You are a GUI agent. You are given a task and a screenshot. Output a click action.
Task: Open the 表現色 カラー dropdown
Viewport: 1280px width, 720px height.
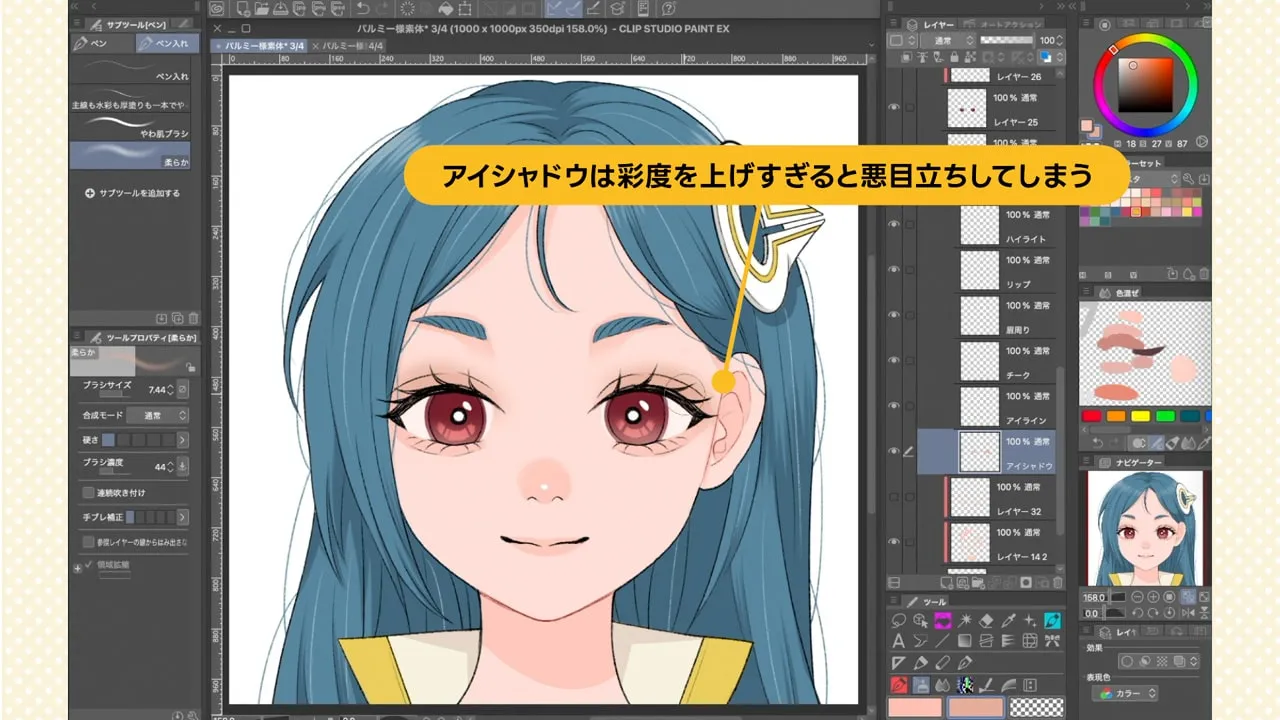[1127, 693]
